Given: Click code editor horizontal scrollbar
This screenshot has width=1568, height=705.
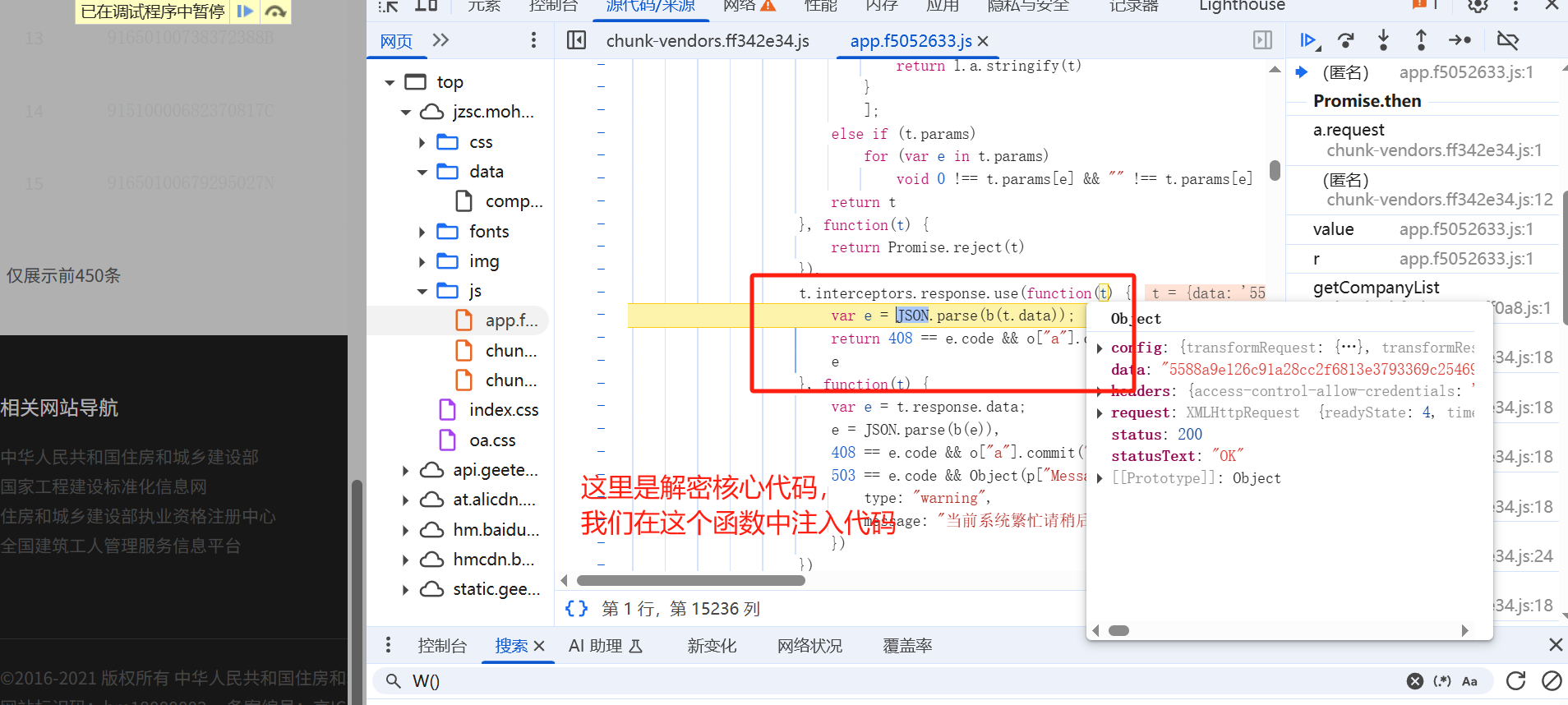Looking at the screenshot, I should click(x=691, y=581).
